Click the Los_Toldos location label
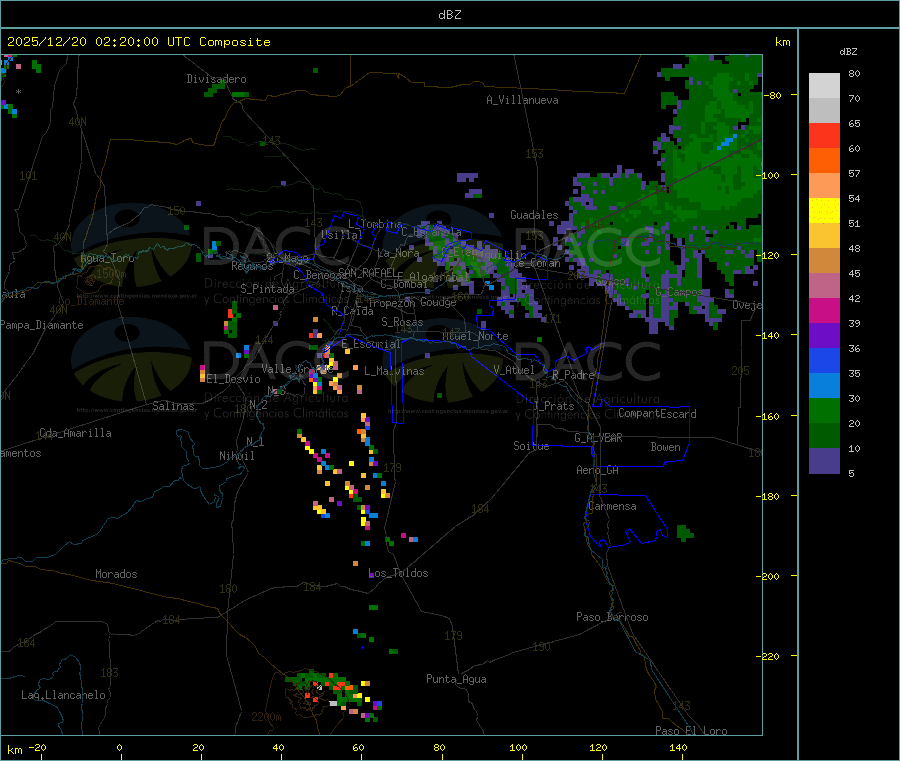The width and height of the screenshot is (900, 761). (x=398, y=573)
